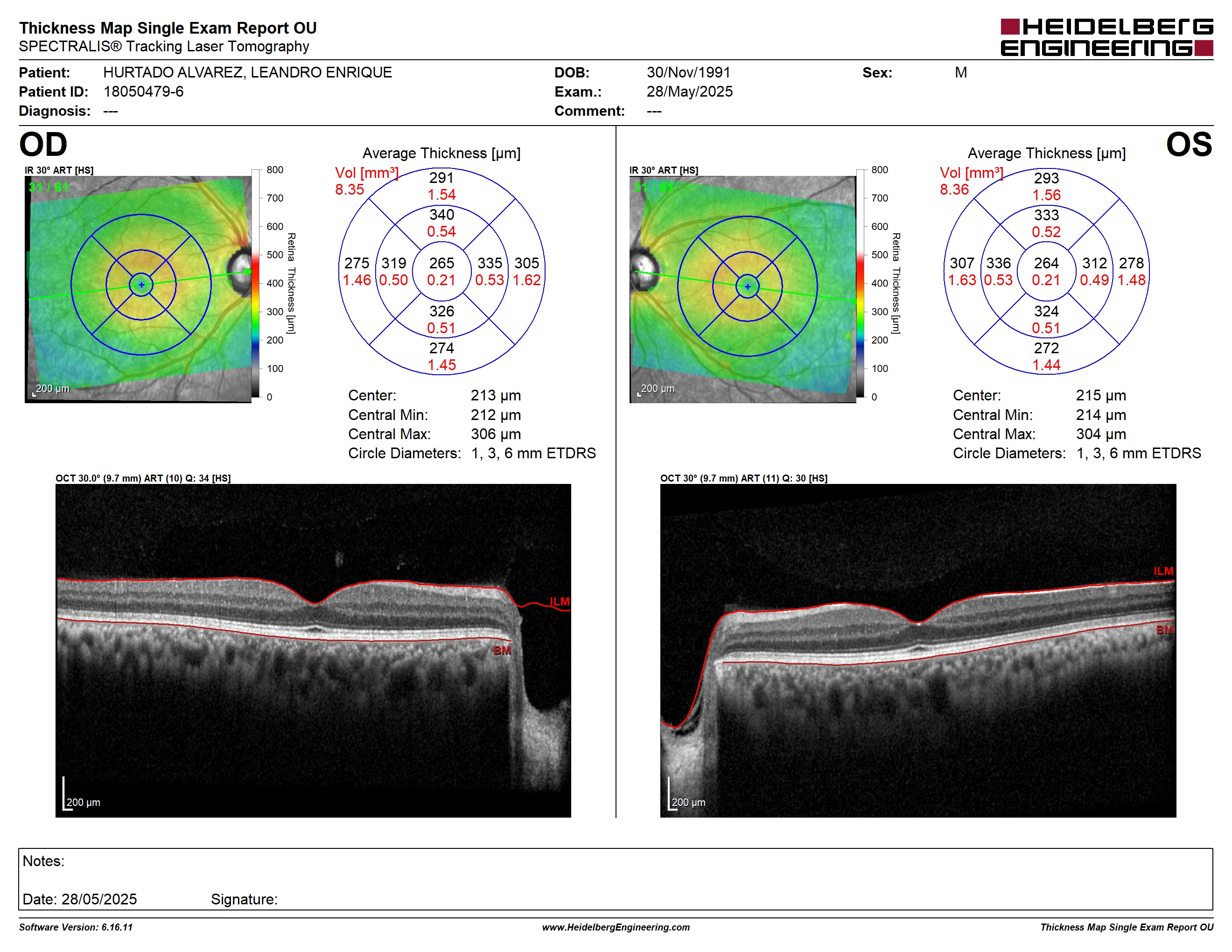The image size is (1232, 952).
Task: Click the OD outer superior thickness 291
Action: tap(441, 178)
